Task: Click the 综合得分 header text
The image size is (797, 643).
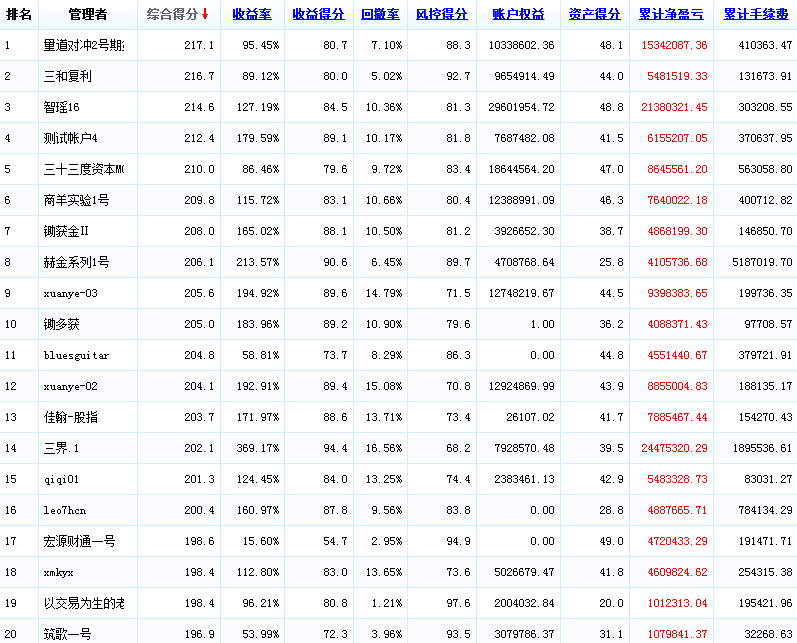Action: tap(172, 15)
